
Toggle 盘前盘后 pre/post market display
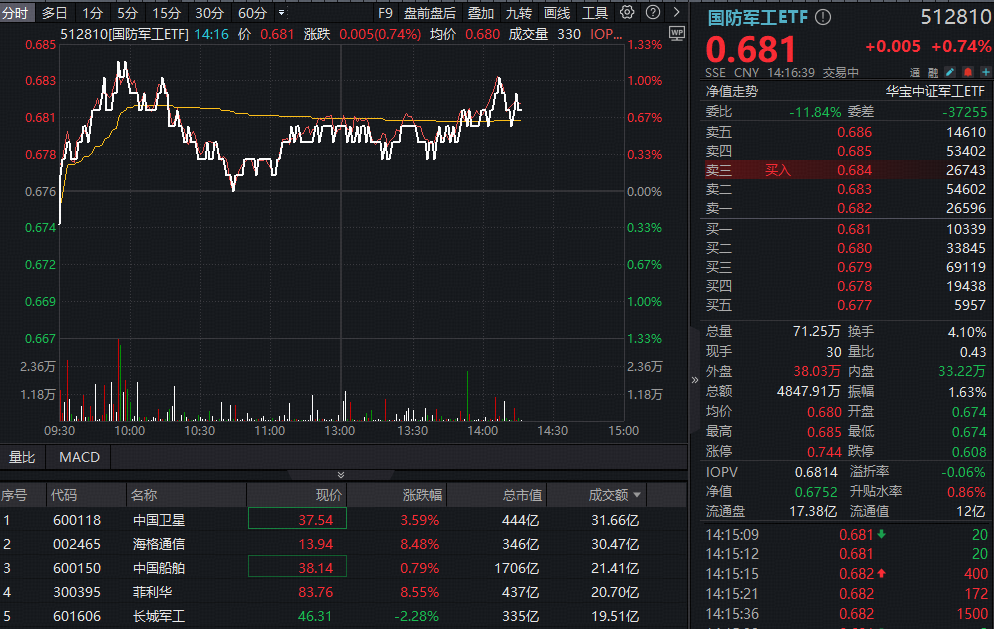point(430,13)
